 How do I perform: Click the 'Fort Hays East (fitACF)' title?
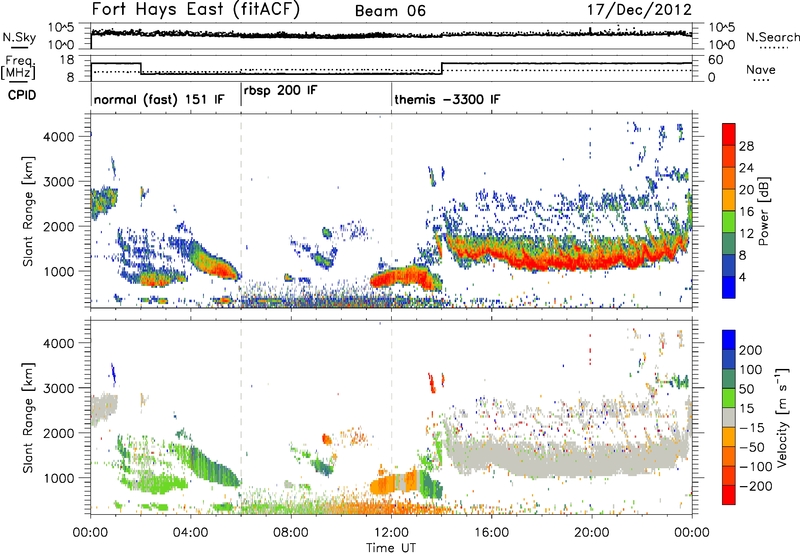(195, 10)
